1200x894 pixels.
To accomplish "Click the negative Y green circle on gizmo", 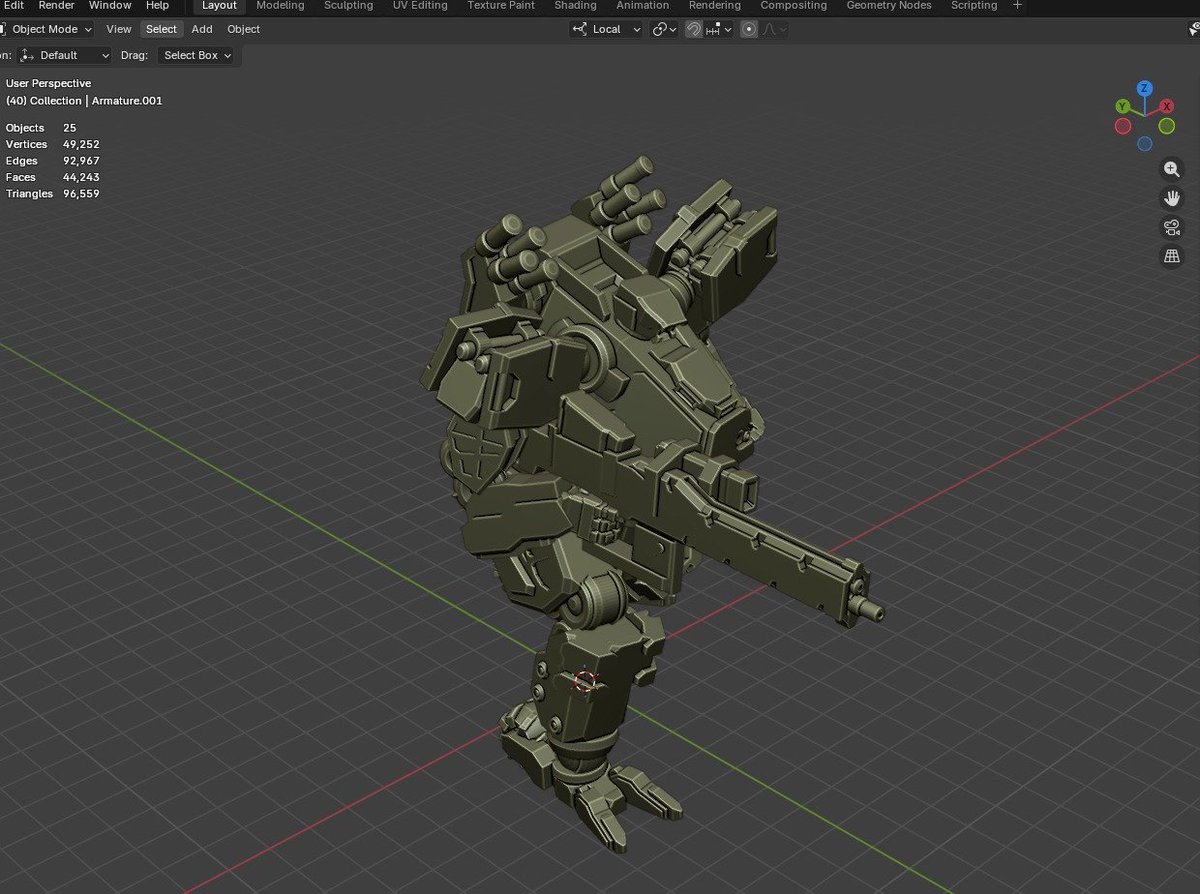I will [x=1166, y=126].
